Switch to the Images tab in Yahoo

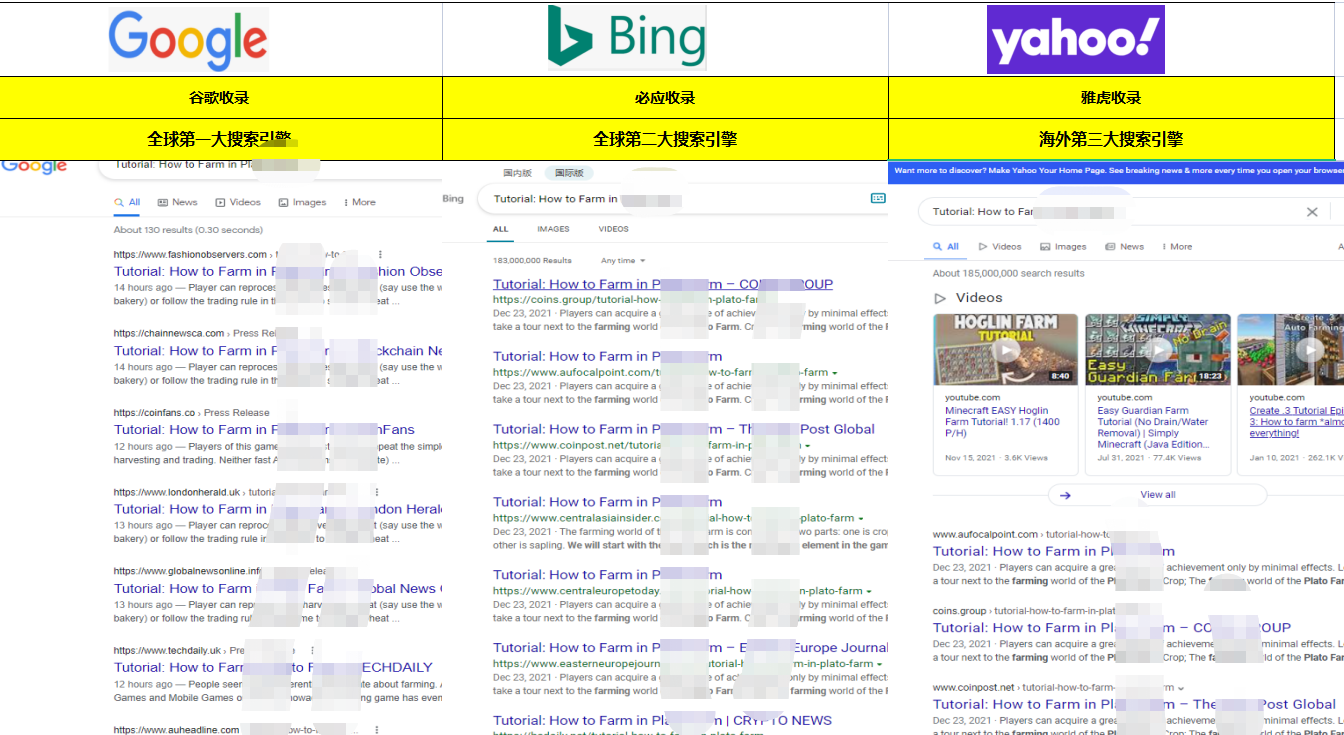tap(1063, 247)
